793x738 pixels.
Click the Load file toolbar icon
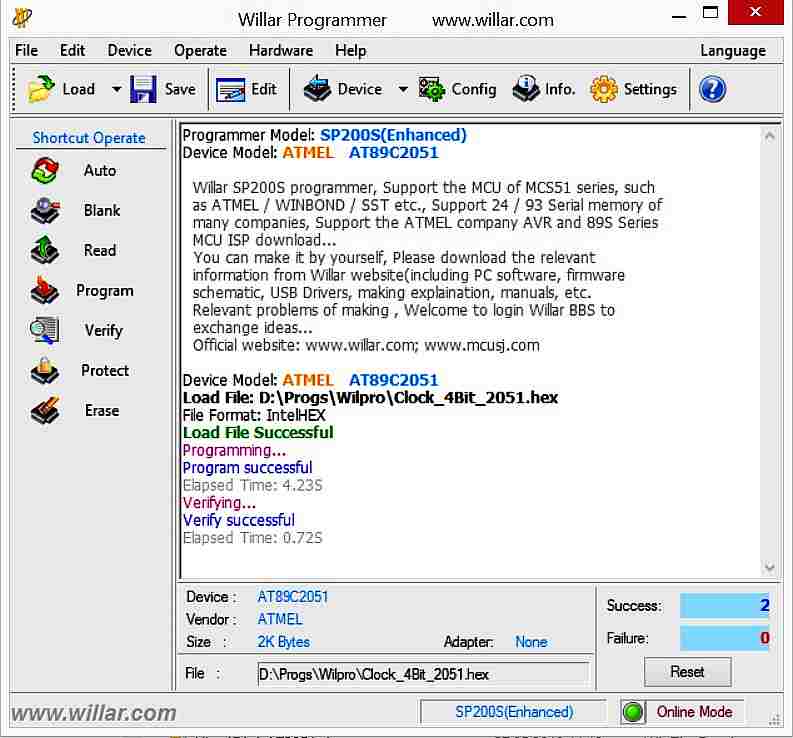point(40,89)
